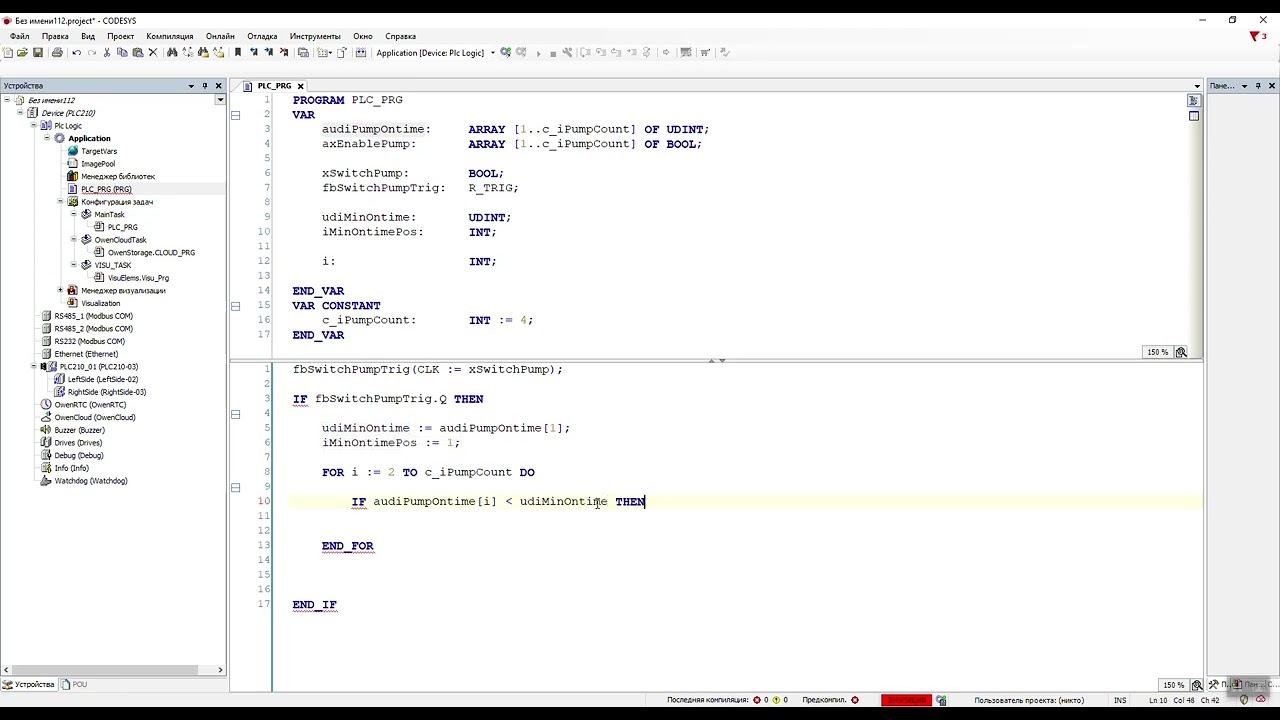Click the 150 % zoom field in the declaration pane
1280x720 pixels.
pos(1158,352)
